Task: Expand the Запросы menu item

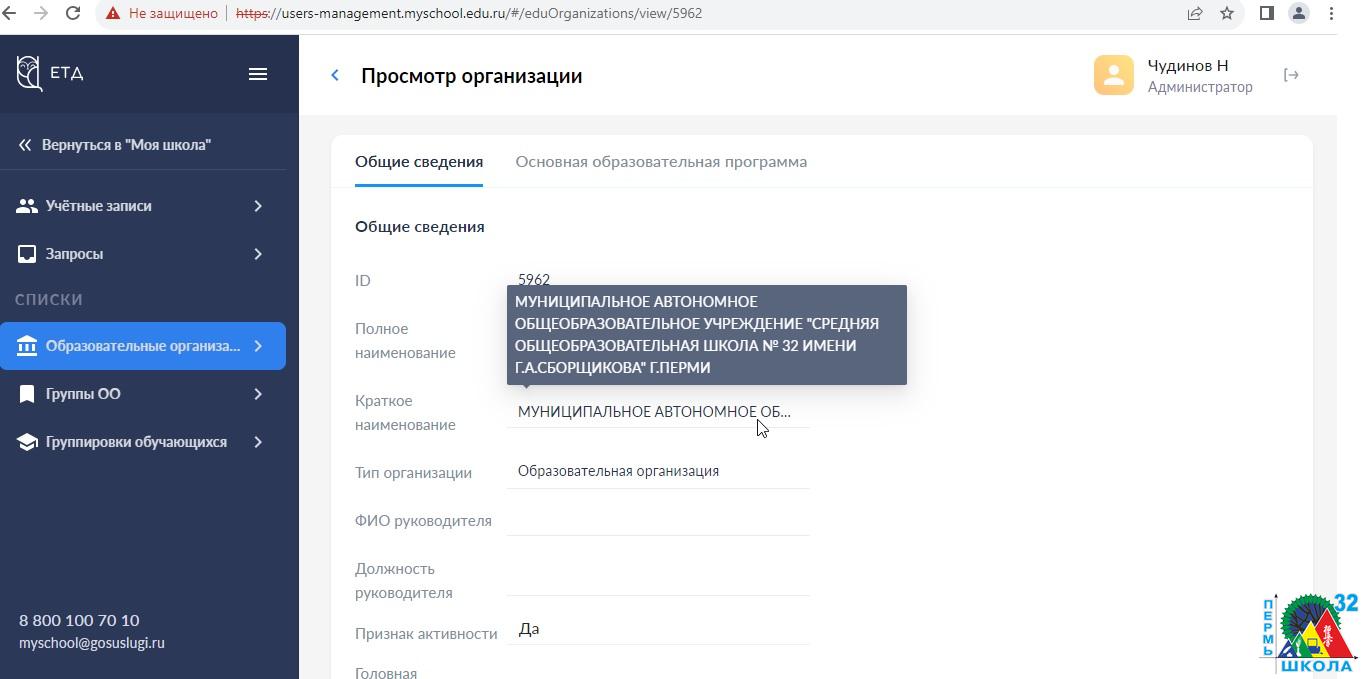Action: click(258, 254)
